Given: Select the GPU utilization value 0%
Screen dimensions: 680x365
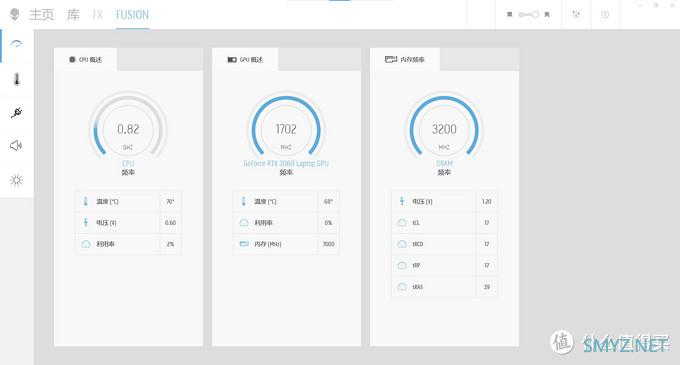Looking at the screenshot, I should (328, 223).
